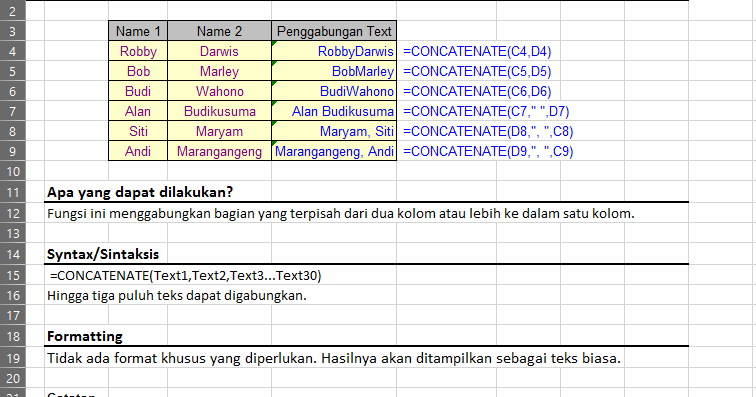Select row header 12
This screenshot has width=756, height=397.
coord(13,213)
